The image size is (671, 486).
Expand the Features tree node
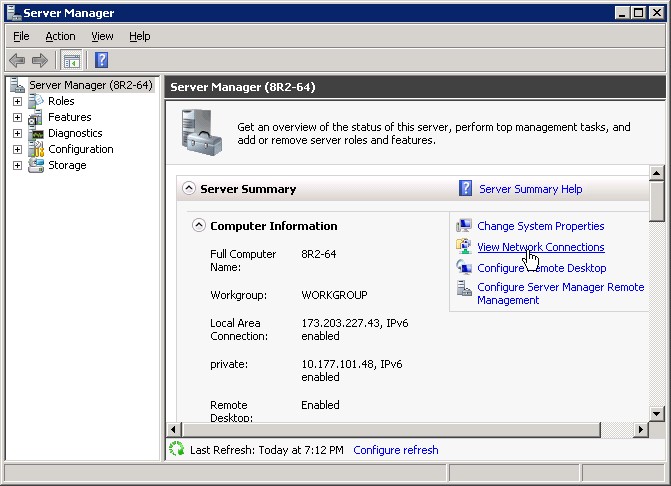(x=17, y=117)
